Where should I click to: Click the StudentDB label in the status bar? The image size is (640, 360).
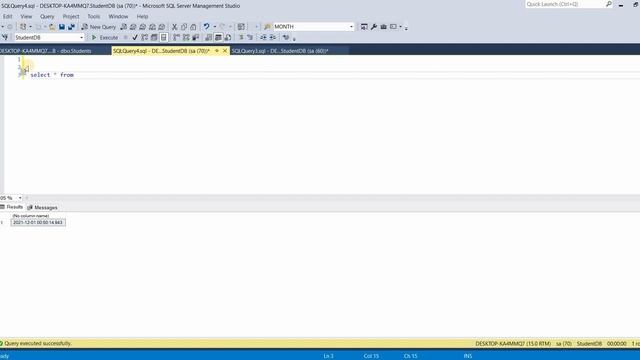click(x=589, y=344)
